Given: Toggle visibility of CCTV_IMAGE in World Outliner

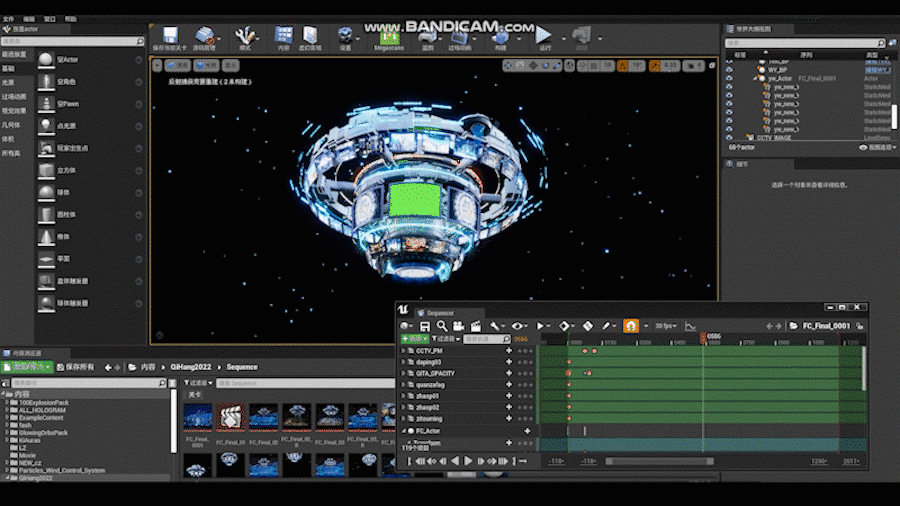Looking at the screenshot, I should pos(729,138).
